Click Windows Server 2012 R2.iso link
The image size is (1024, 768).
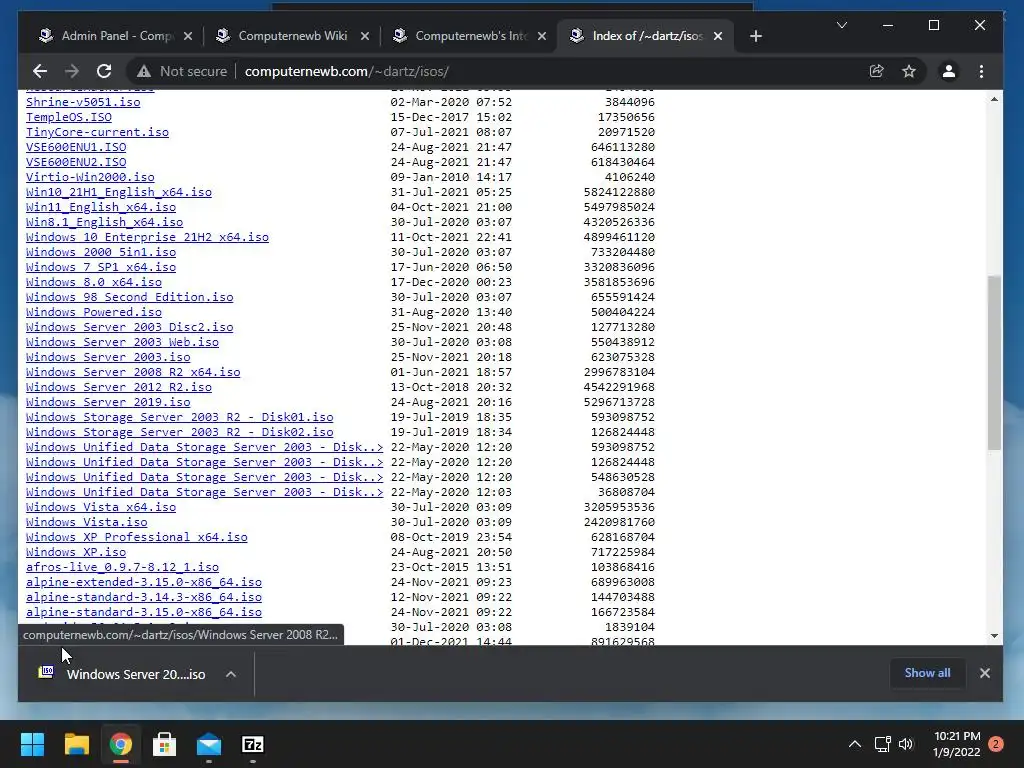point(119,387)
